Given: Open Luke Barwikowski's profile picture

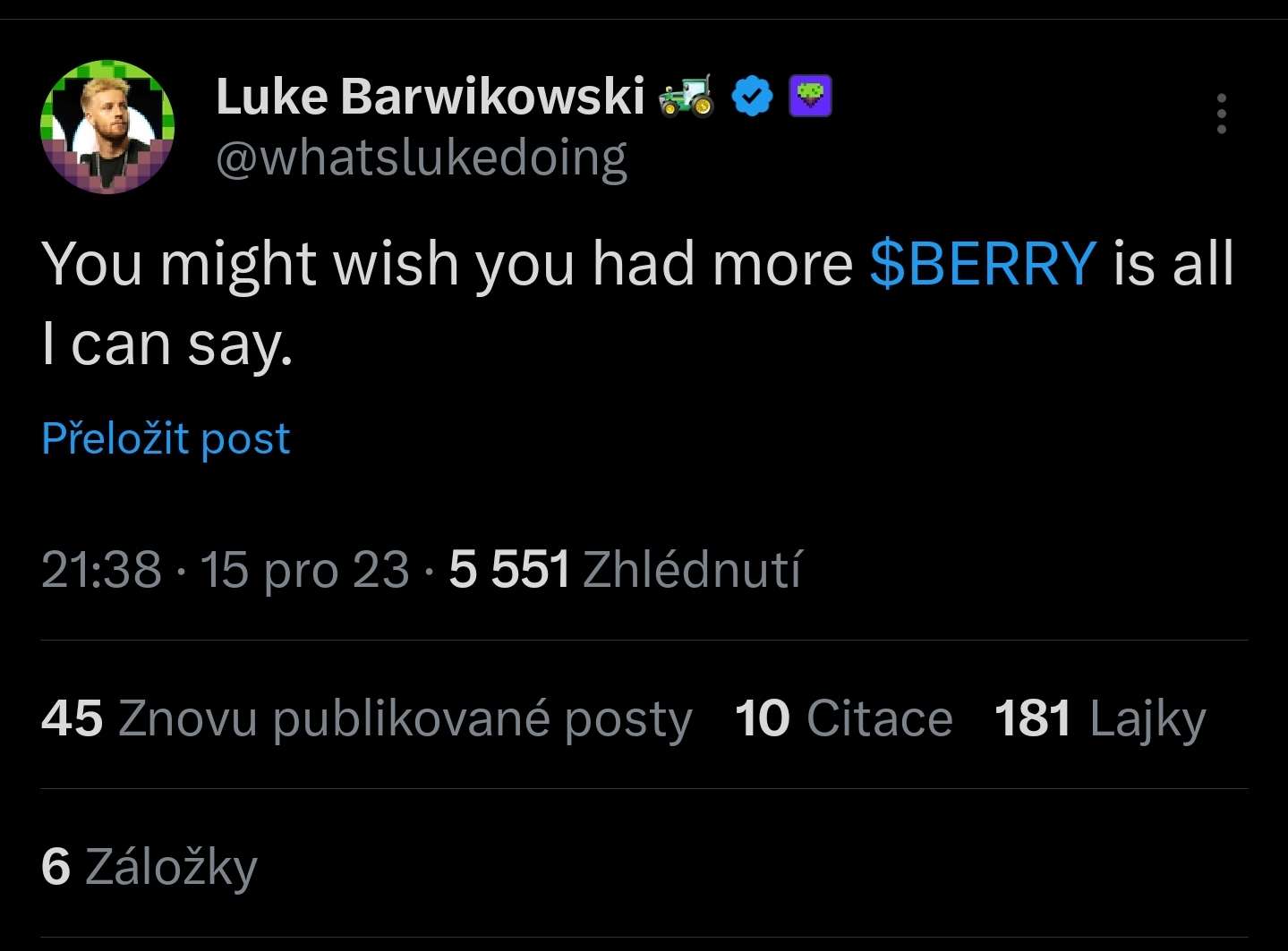Looking at the screenshot, I should pyautogui.click(x=107, y=127).
